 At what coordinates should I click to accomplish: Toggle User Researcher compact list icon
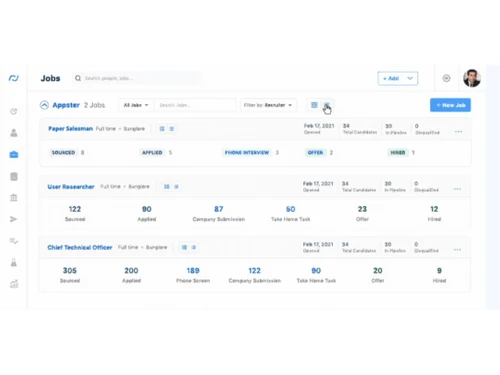[x=176, y=186]
